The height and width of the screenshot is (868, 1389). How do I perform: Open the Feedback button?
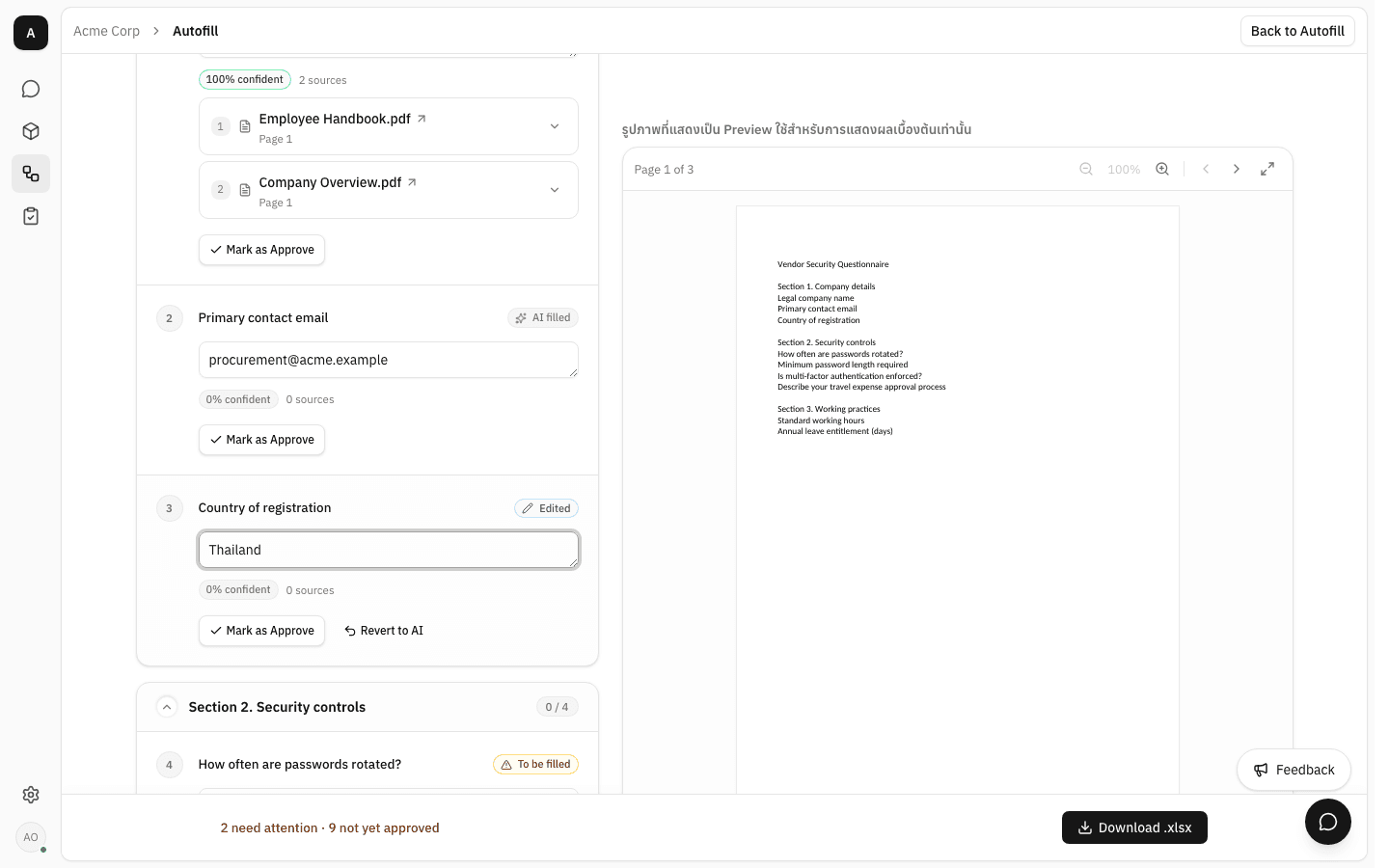coord(1294,770)
